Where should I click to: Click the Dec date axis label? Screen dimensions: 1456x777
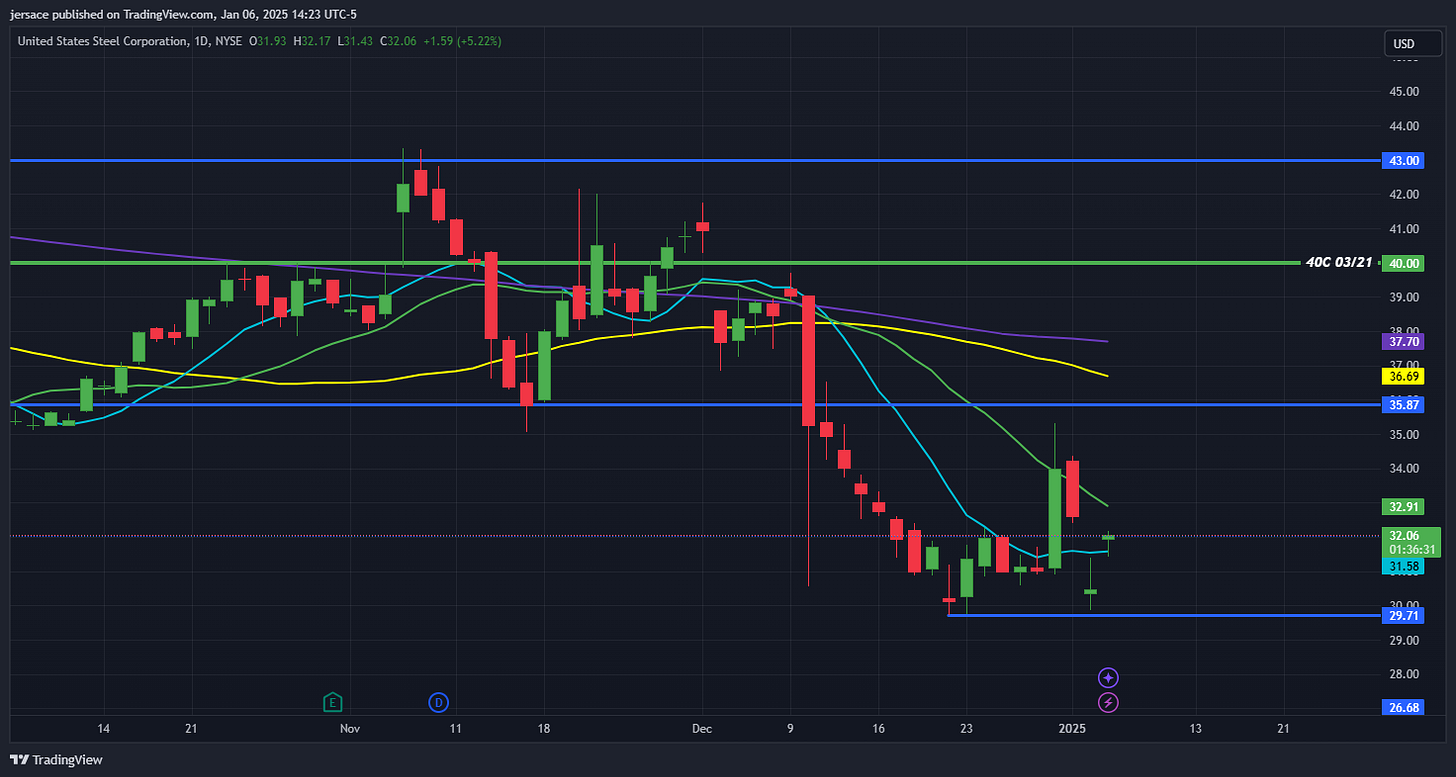[x=702, y=729]
